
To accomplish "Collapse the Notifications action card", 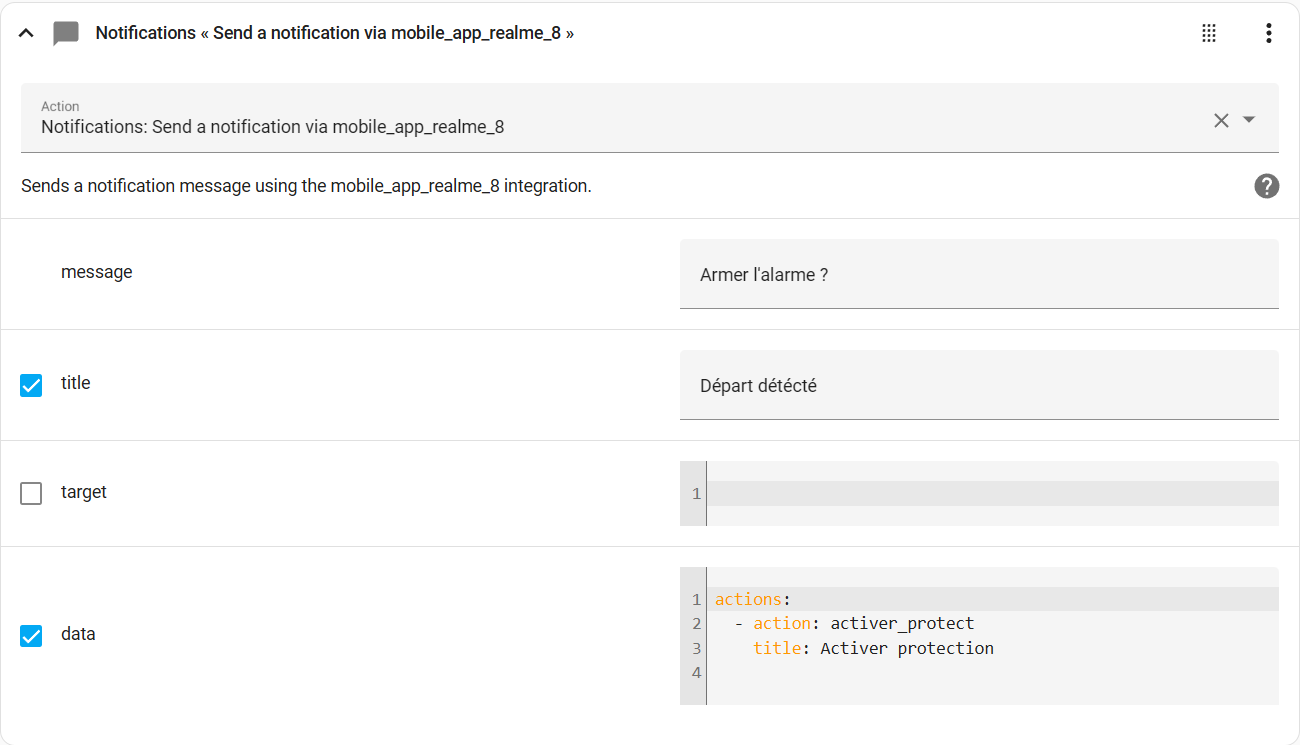I will coord(27,33).
